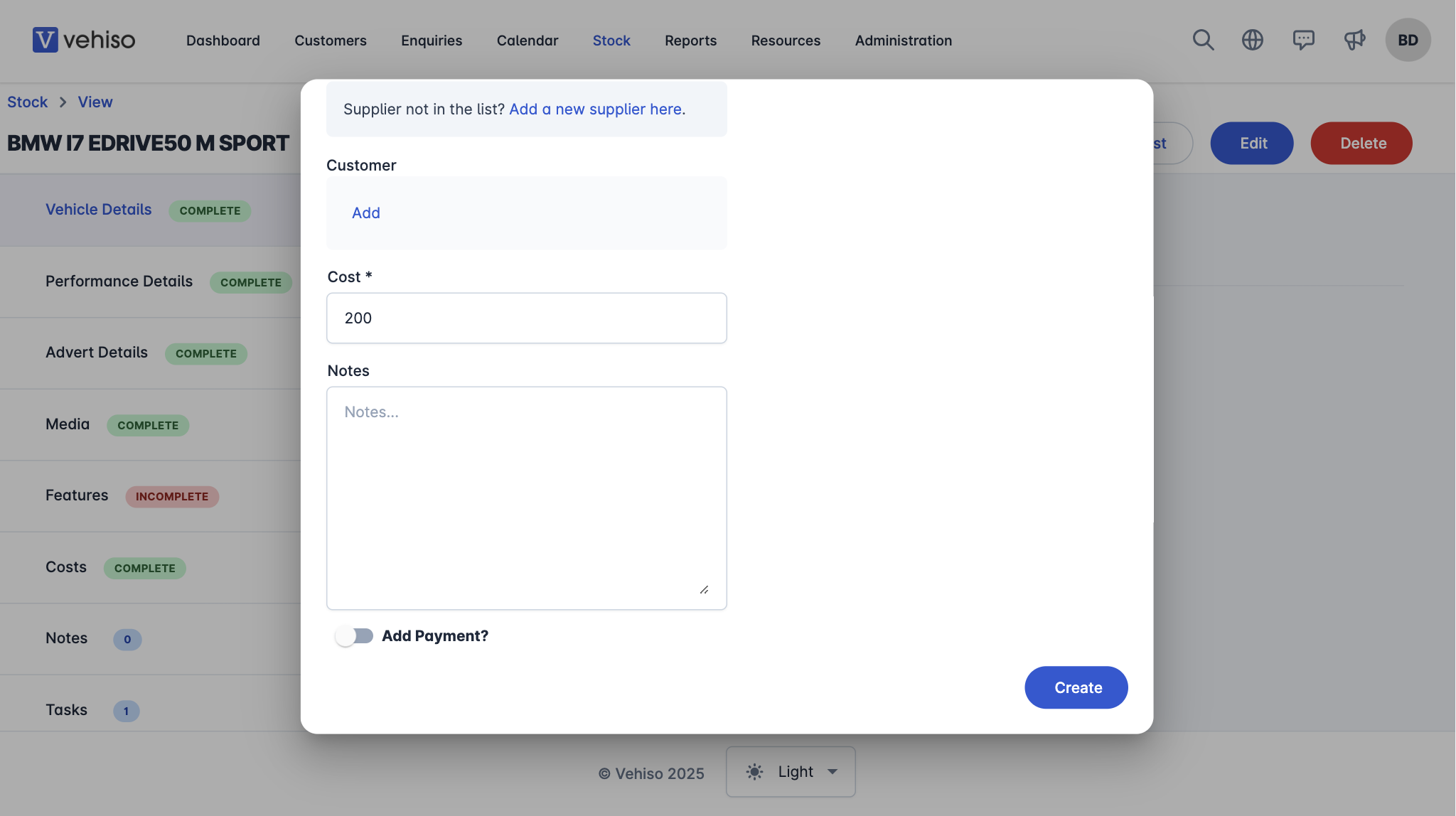This screenshot has width=1456, height=816.
Task: Grab the Notes textarea resize handle
Action: tap(704, 590)
